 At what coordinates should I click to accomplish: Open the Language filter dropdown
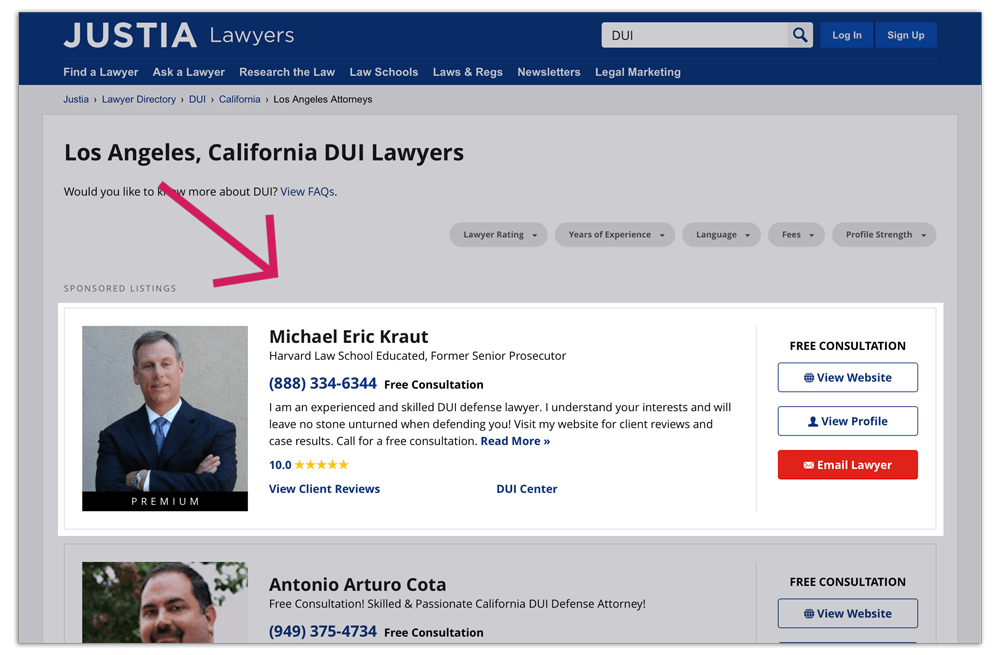click(x=721, y=235)
